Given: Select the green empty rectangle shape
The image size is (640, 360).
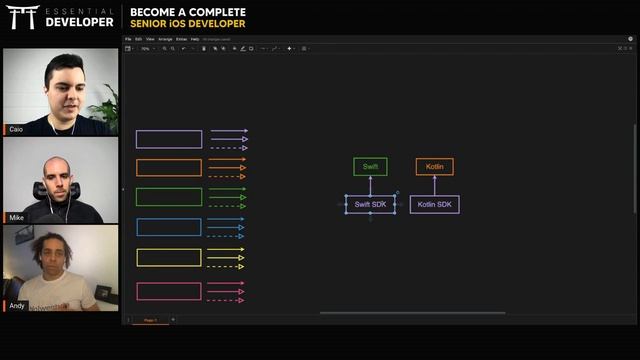Looking at the screenshot, I should (169, 197).
